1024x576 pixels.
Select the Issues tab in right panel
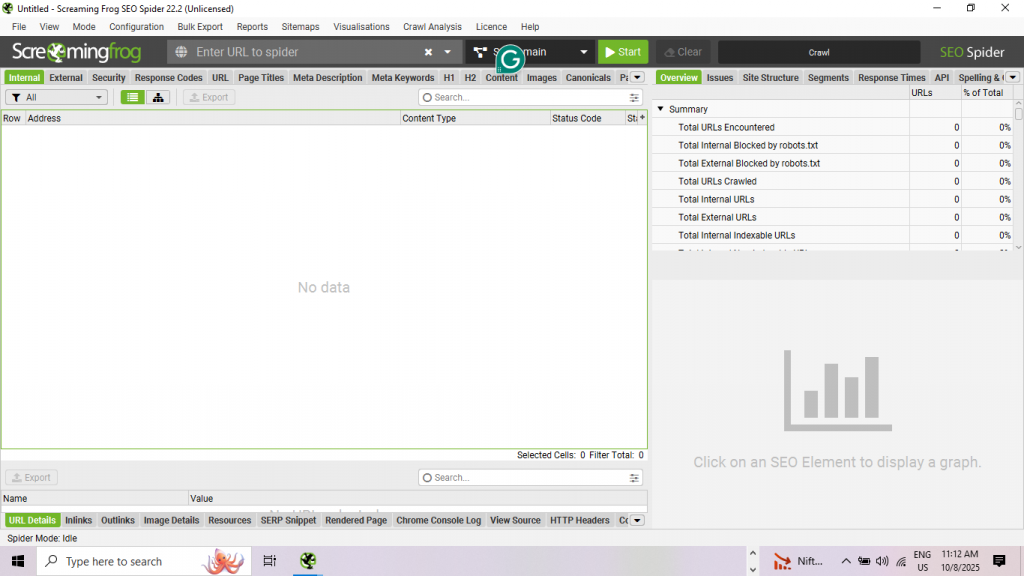[x=719, y=77]
